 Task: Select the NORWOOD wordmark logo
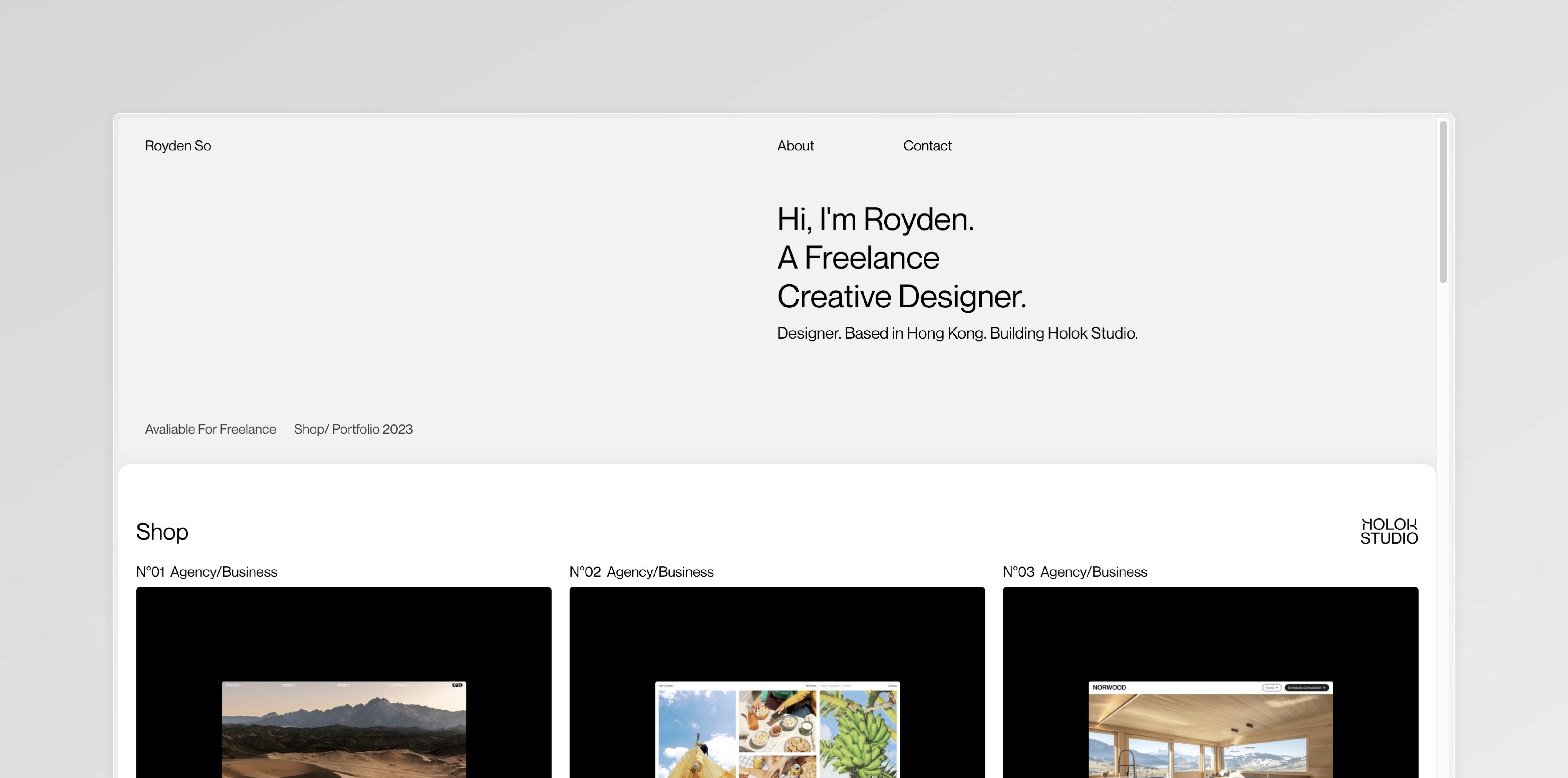(x=1109, y=687)
